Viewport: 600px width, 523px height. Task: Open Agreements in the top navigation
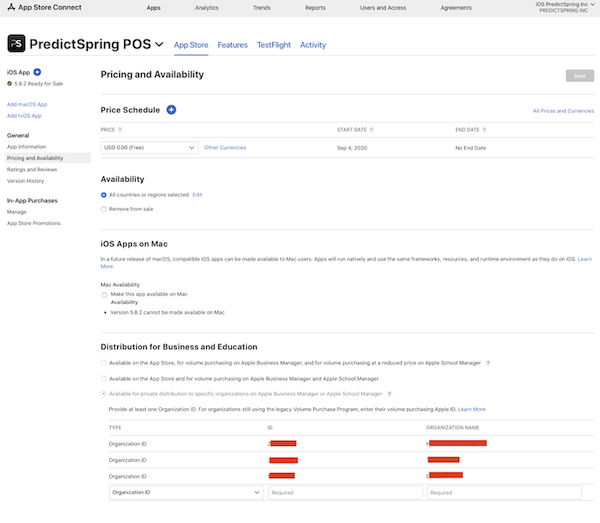tap(456, 8)
